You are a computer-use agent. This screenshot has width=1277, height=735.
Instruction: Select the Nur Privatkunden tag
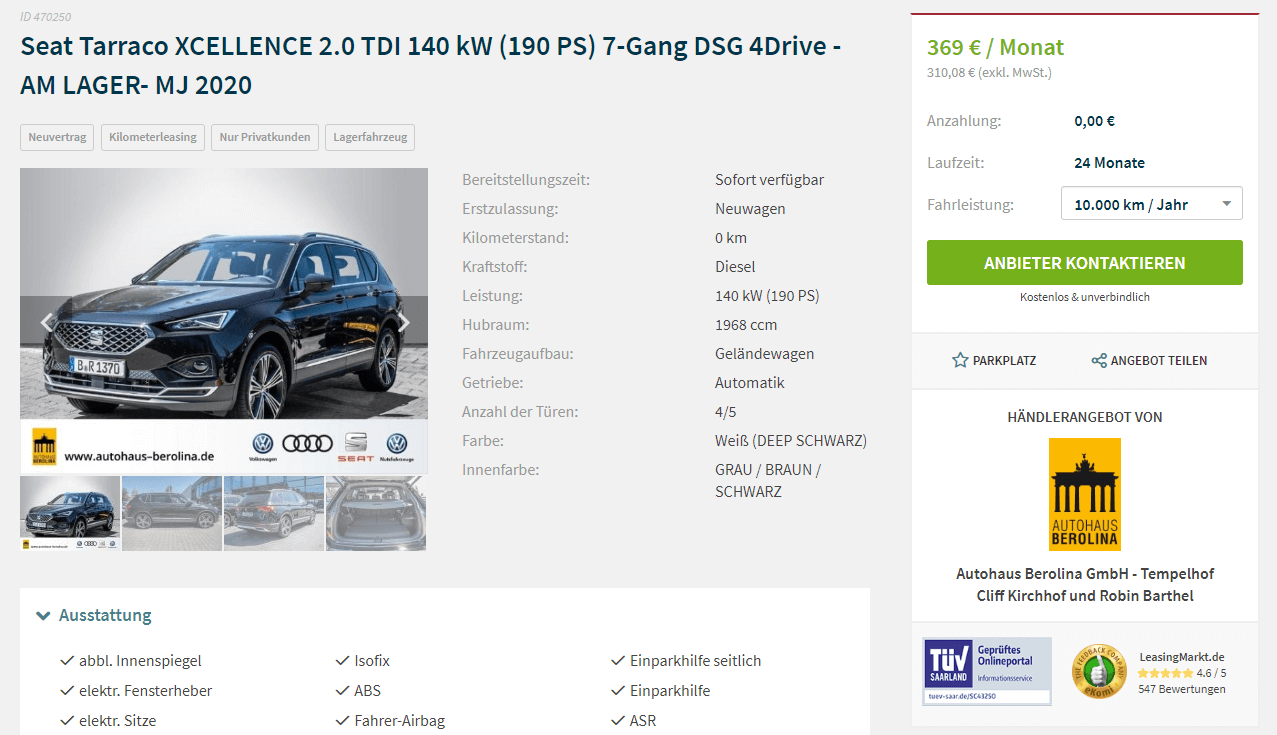(x=265, y=137)
